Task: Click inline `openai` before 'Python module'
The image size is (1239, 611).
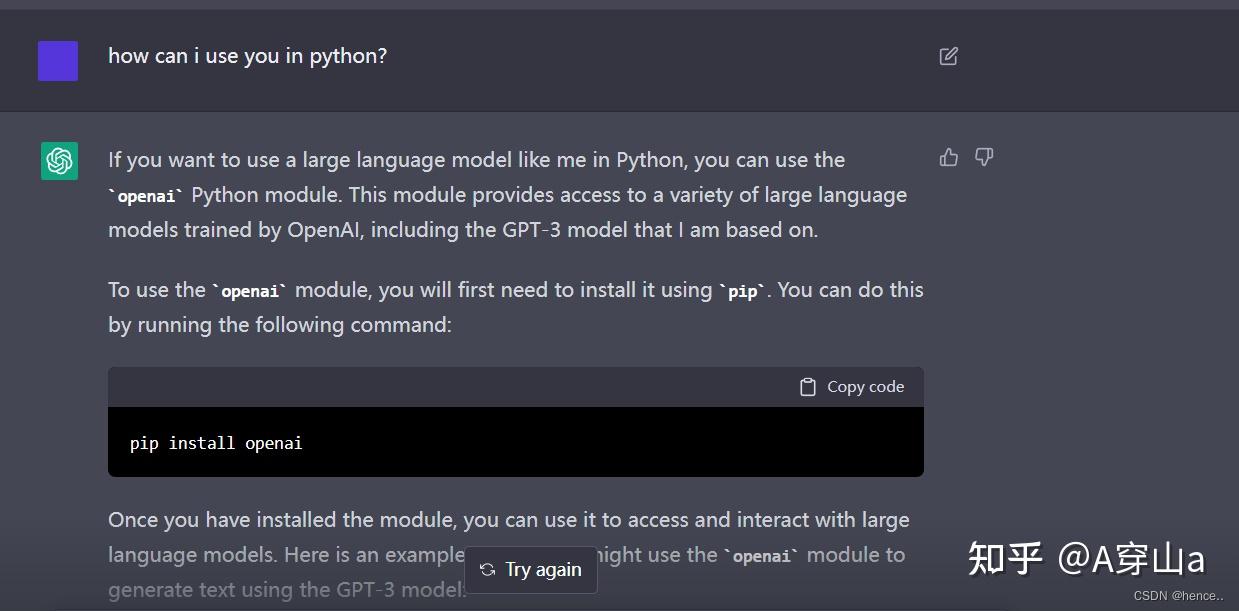Action: (x=147, y=196)
